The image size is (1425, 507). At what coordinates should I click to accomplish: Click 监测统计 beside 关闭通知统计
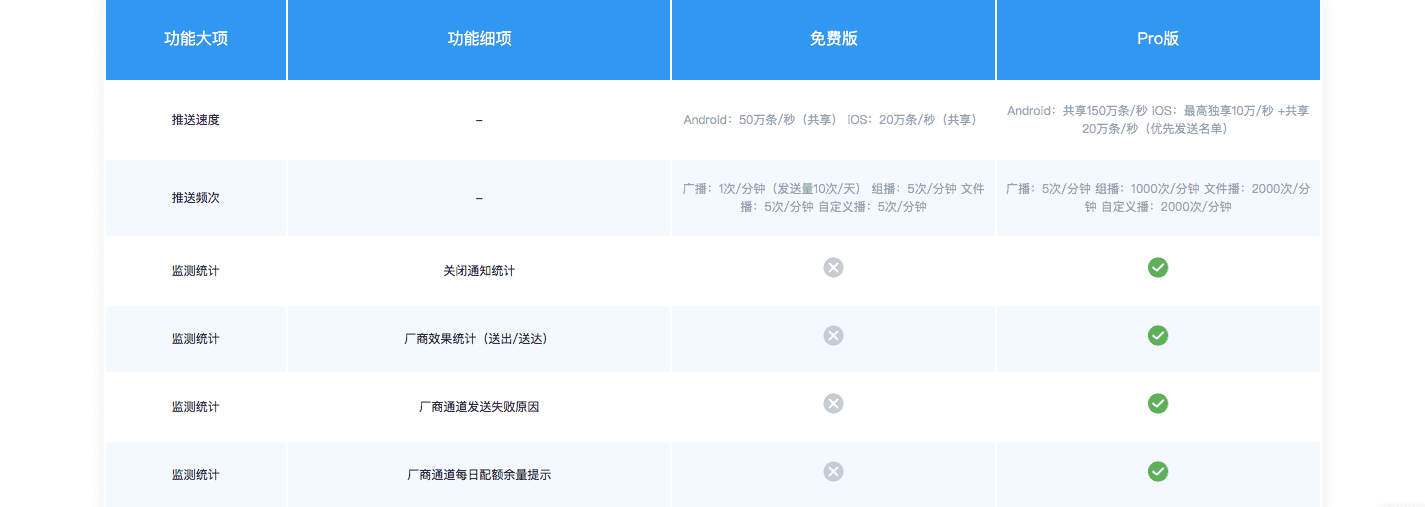pos(196,271)
